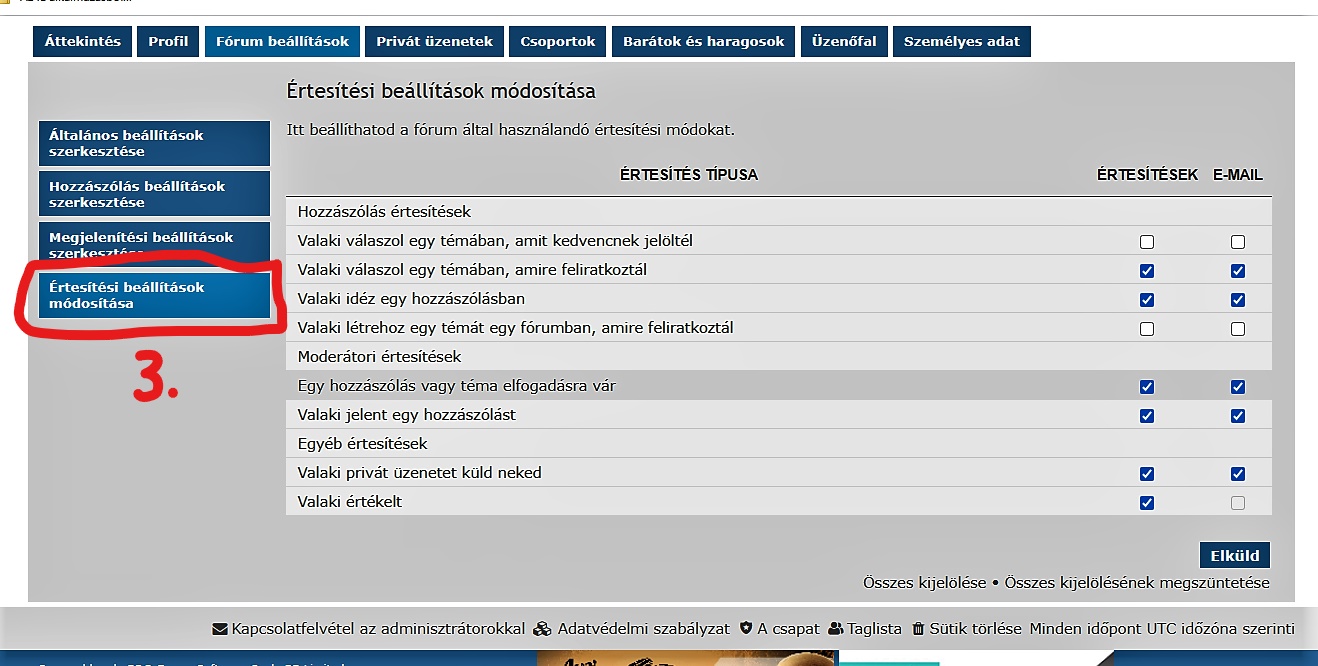The image size is (1318, 666).
Task: Open 'Hozzászólás beállítások szerkesztése' settings
Action: coord(154,193)
